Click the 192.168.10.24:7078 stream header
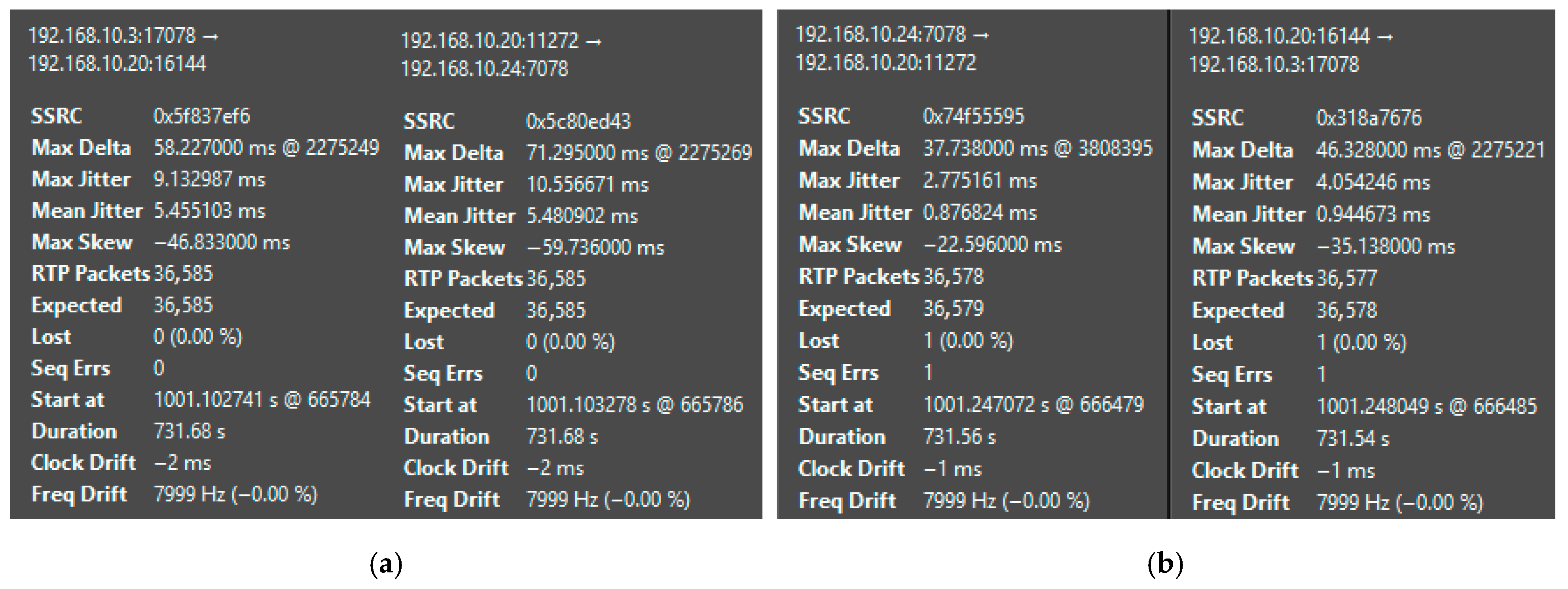The image size is (1568, 589). pos(892,48)
